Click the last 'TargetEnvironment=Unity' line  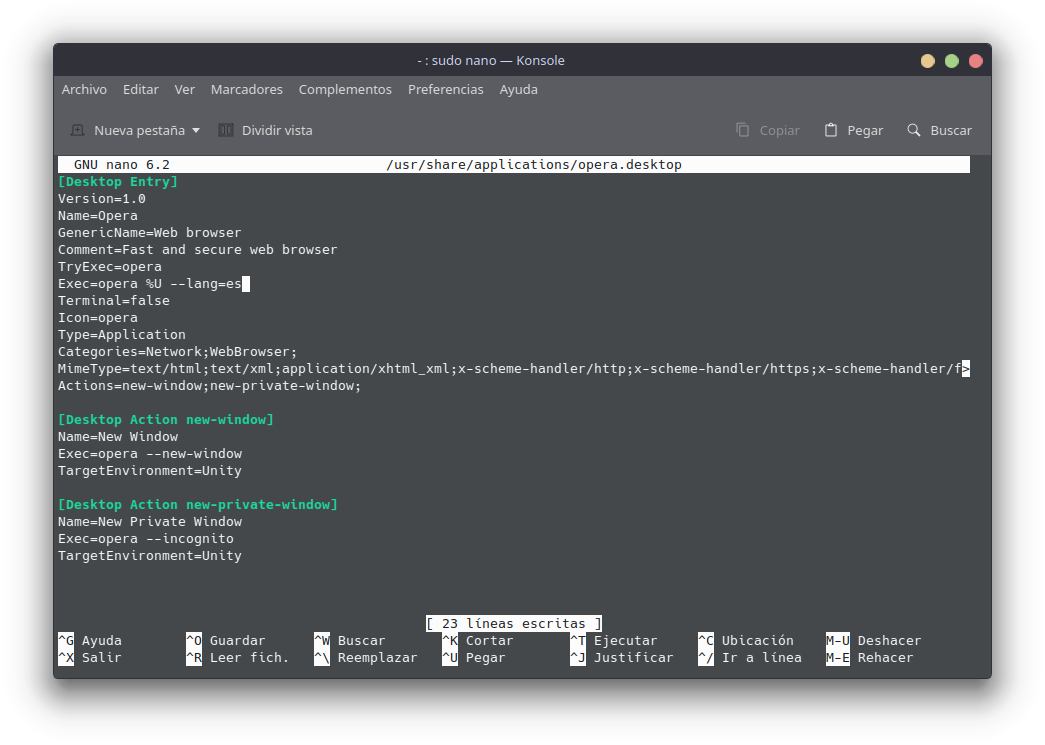[150, 556]
